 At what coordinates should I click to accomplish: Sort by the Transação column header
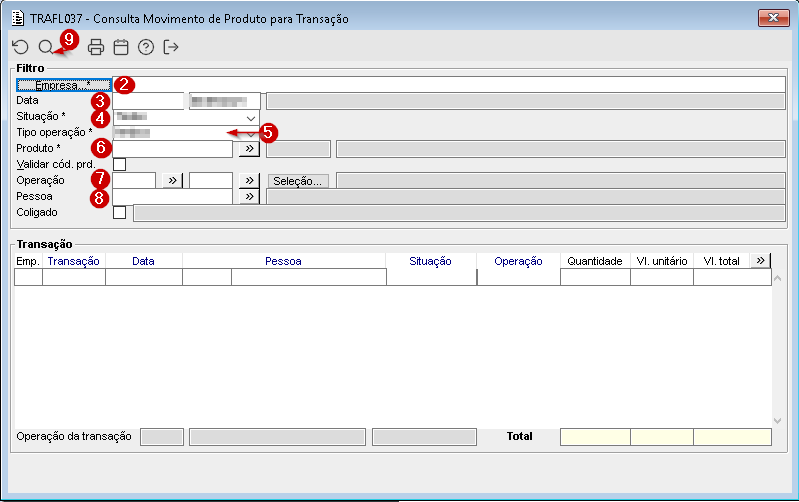click(x=73, y=261)
